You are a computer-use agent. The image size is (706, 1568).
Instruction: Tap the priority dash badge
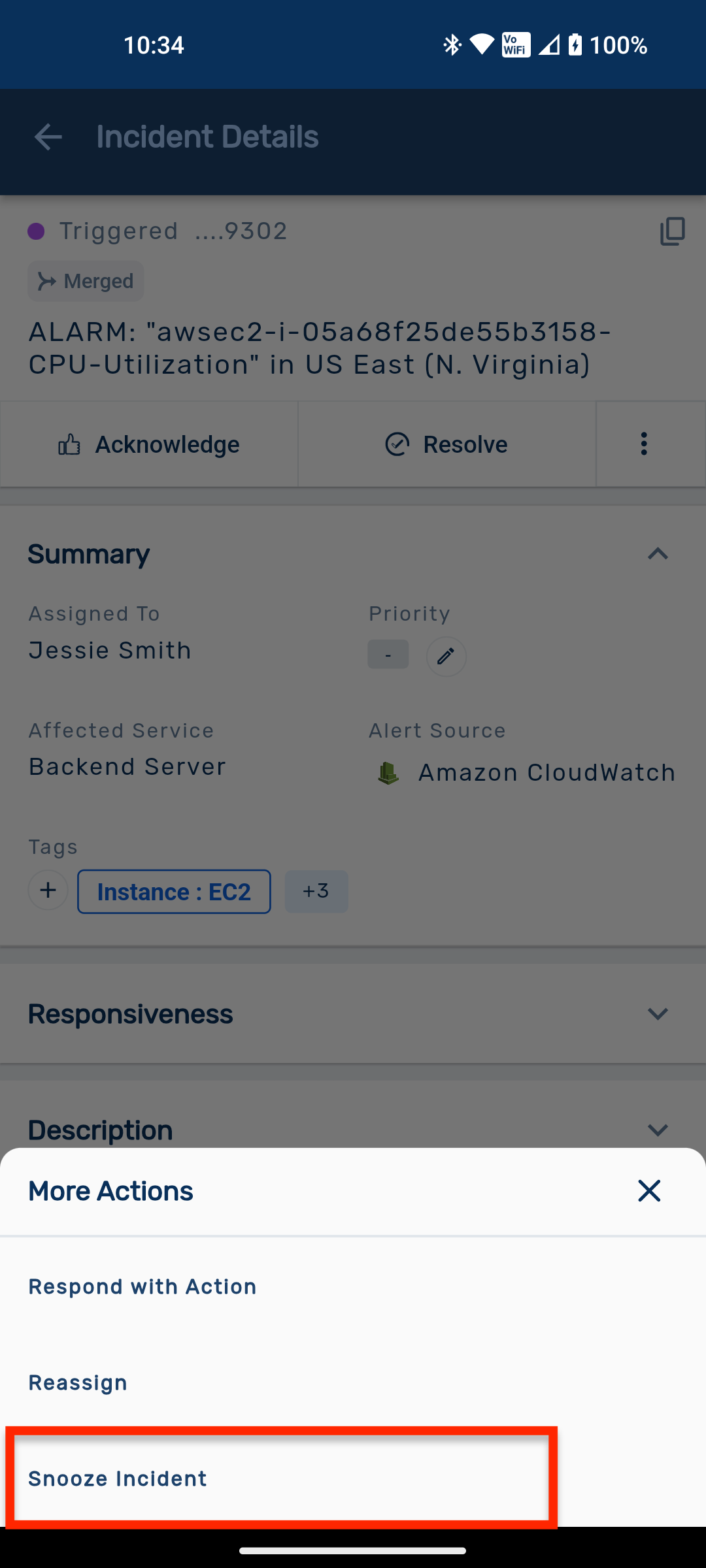(x=388, y=655)
